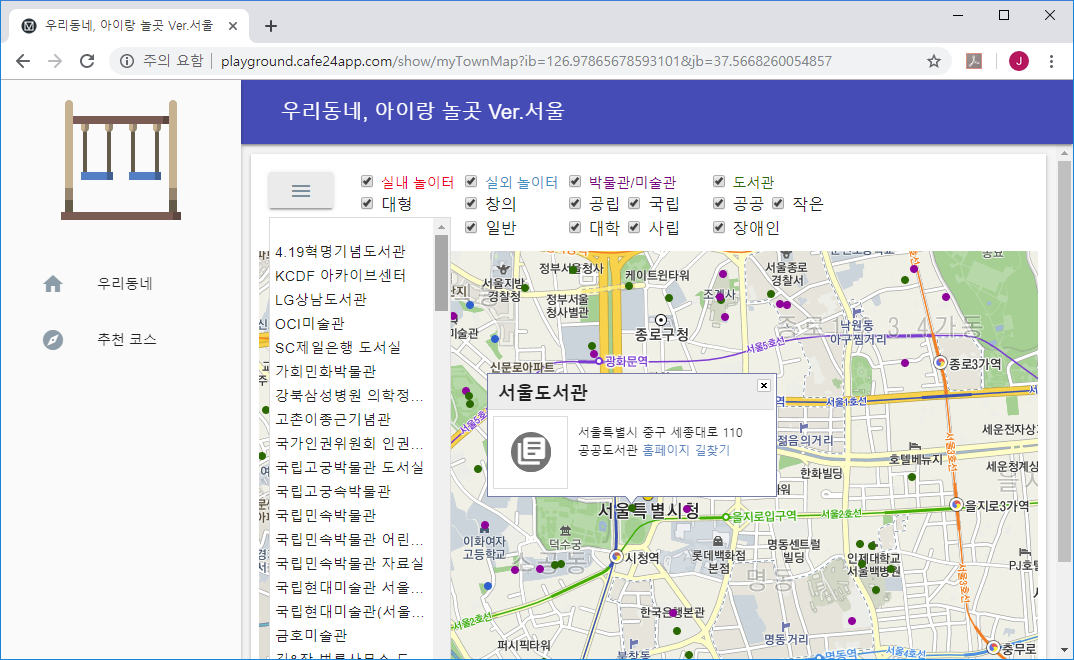Toggle the 대학 checkbox
This screenshot has height=660, width=1074.
coord(575,227)
